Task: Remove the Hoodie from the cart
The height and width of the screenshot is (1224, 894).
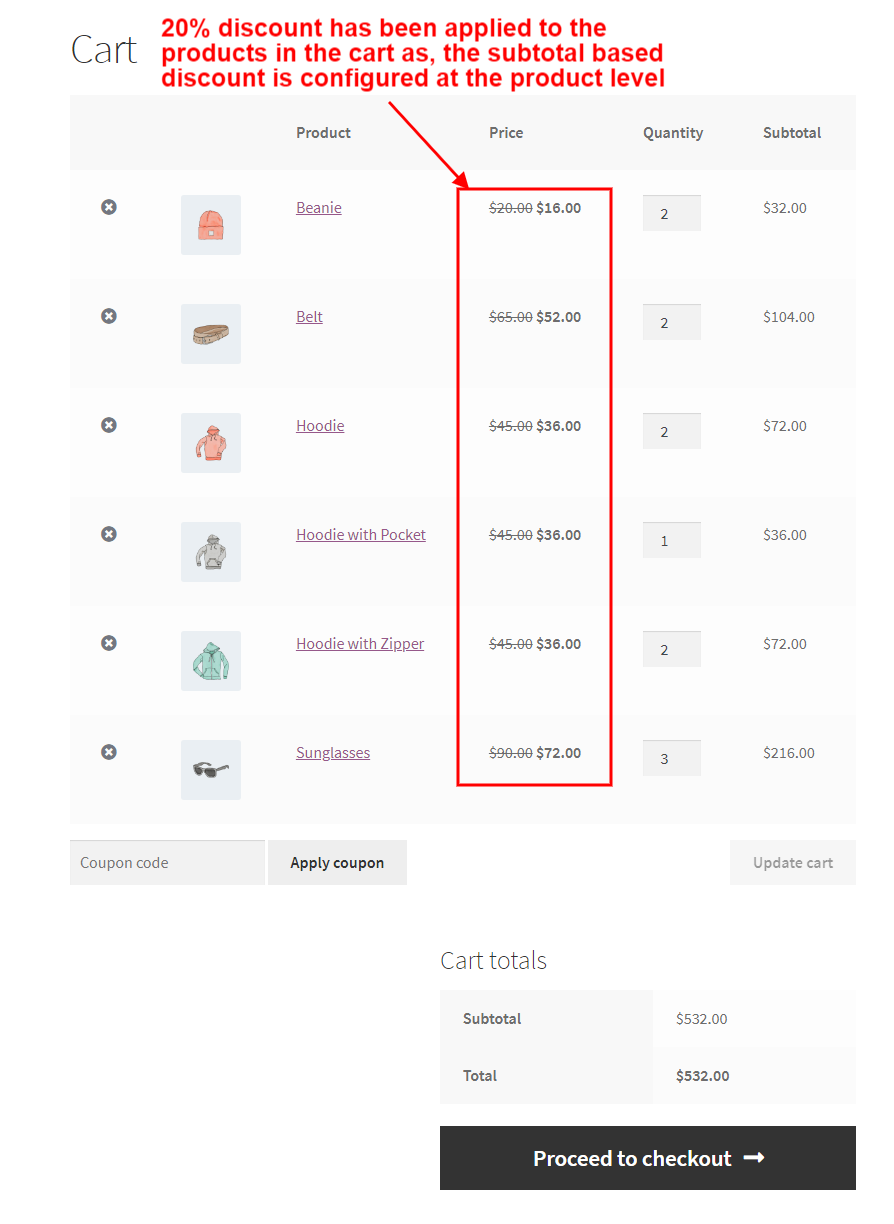Action: click(108, 425)
